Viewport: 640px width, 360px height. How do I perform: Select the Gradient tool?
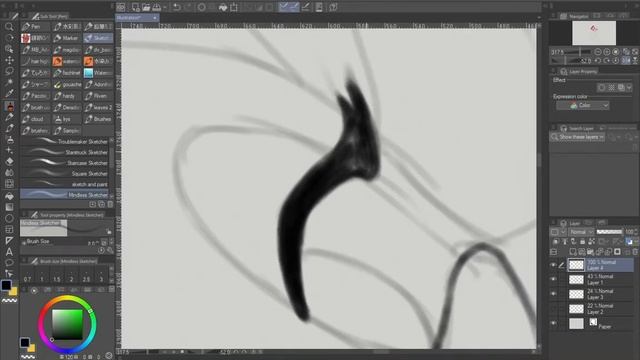[x=9, y=207]
